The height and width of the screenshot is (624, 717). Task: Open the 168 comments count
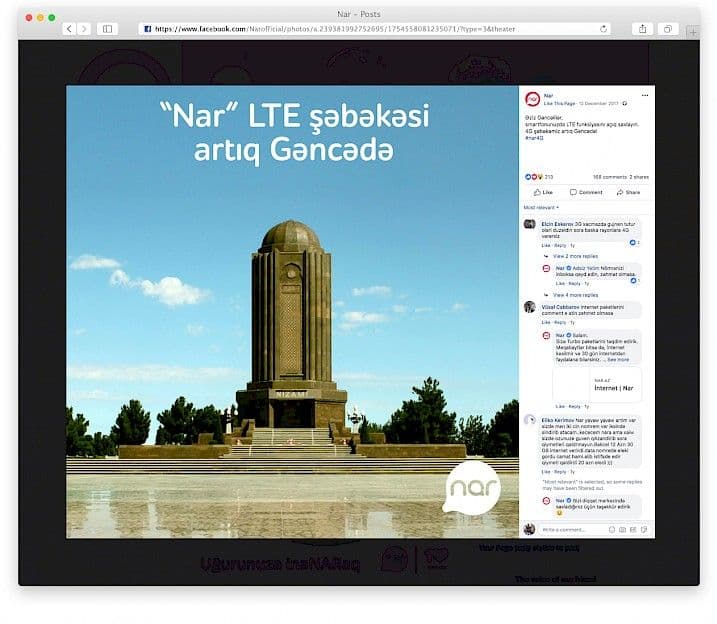tap(610, 177)
